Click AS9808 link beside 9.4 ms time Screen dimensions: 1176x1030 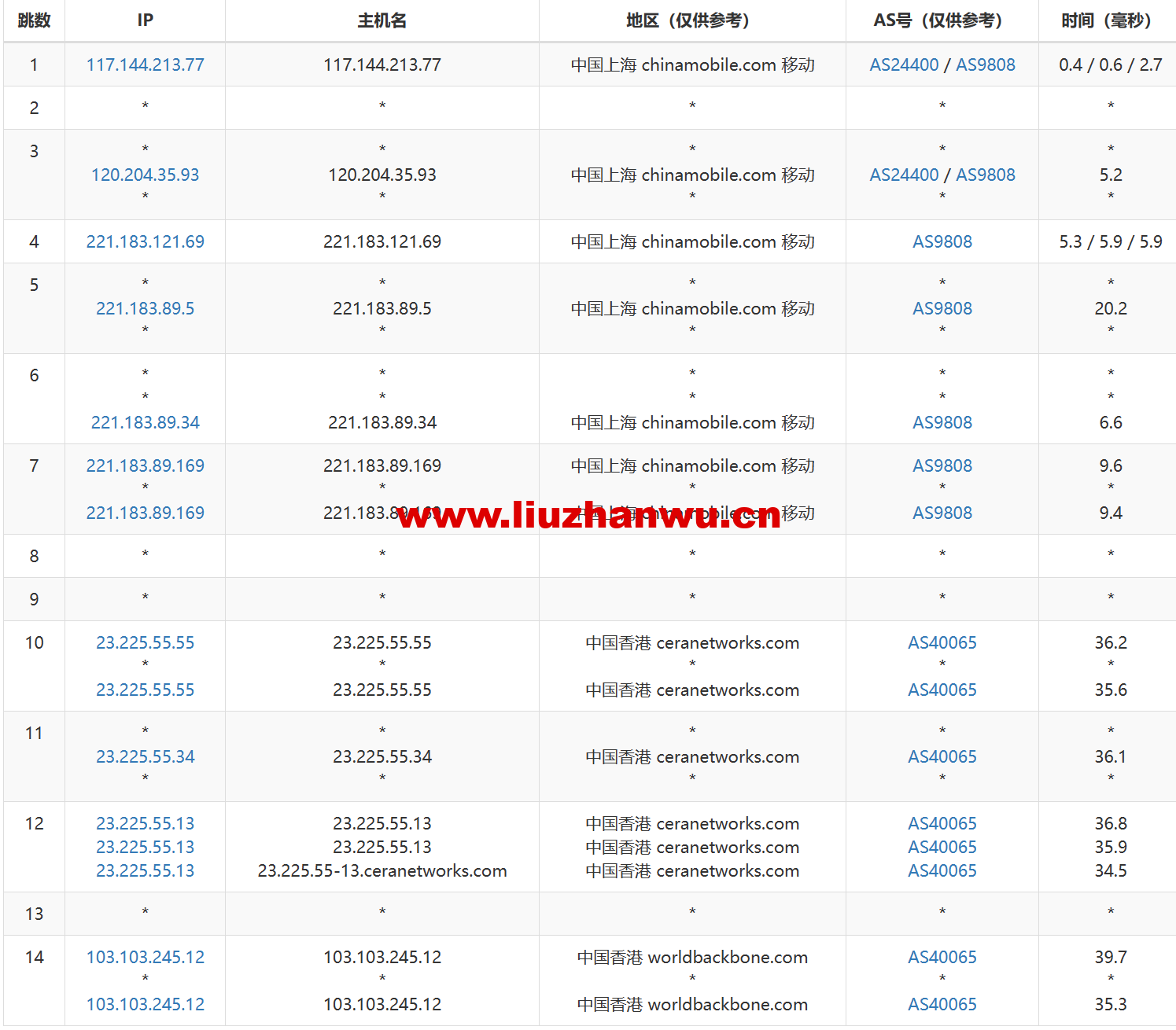(942, 513)
